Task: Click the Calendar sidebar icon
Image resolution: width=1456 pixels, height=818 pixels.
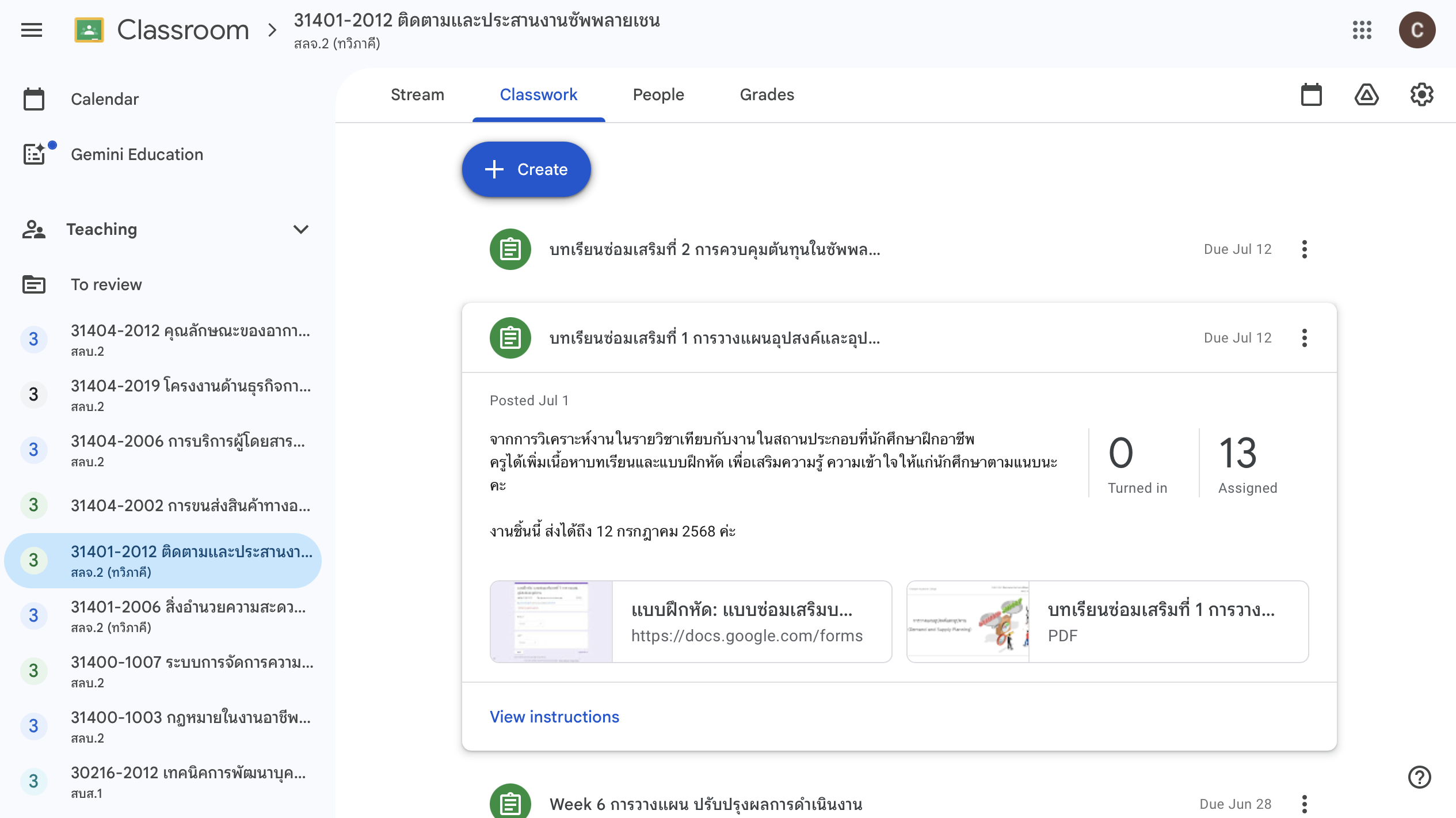Action: pyautogui.click(x=34, y=99)
